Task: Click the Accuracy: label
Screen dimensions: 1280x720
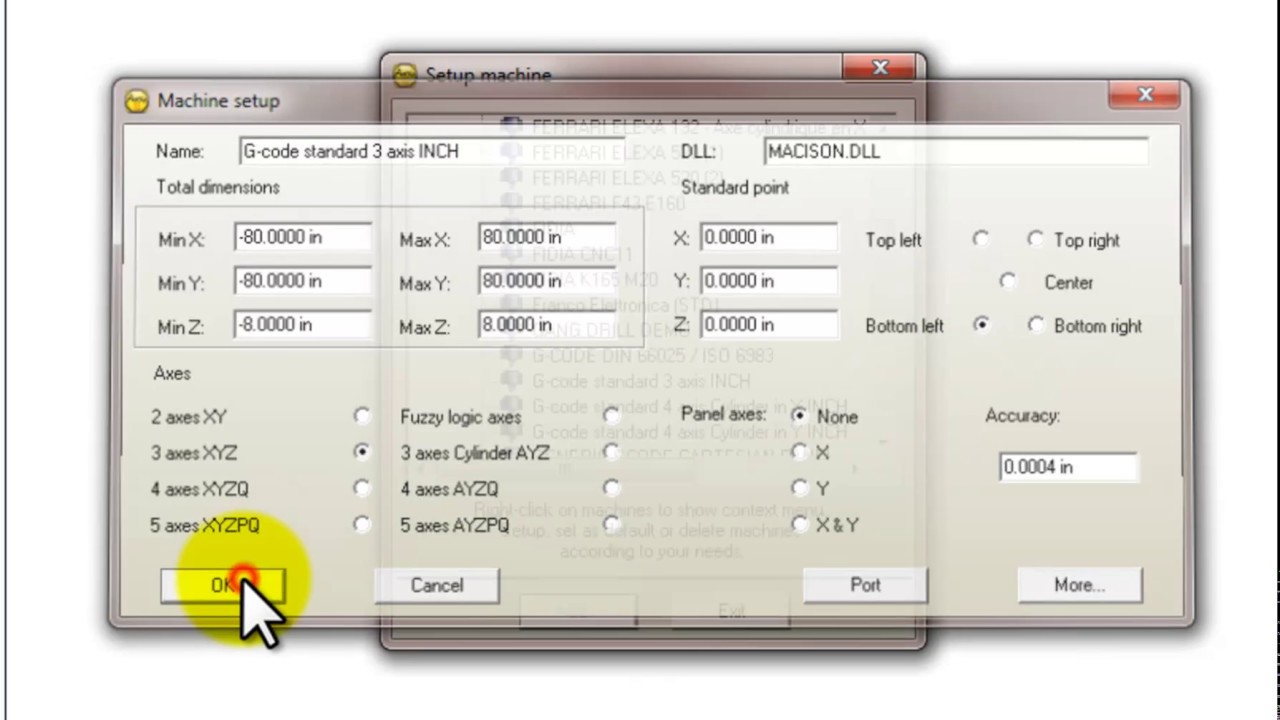Action: (x=1022, y=415)
